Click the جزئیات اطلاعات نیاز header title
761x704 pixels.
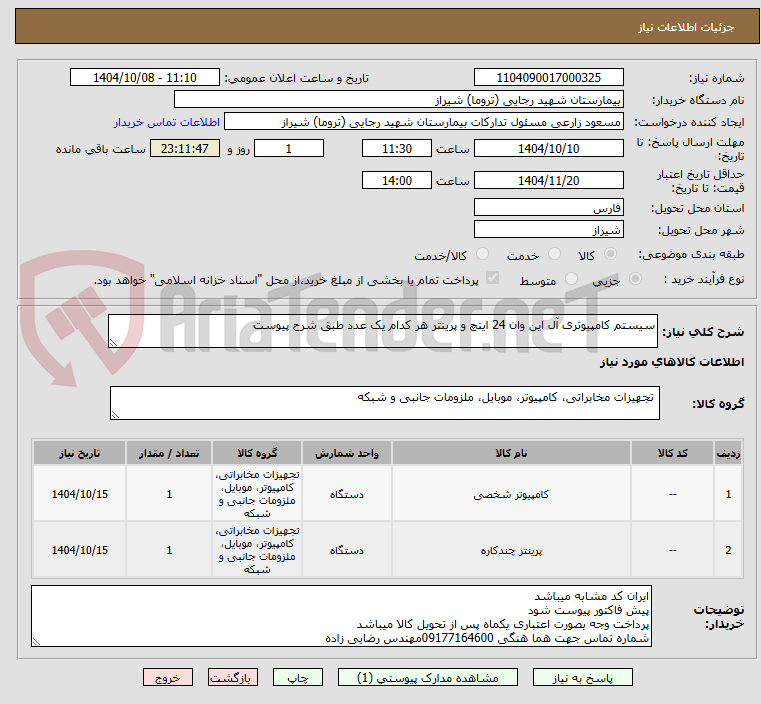click(686, 27)
